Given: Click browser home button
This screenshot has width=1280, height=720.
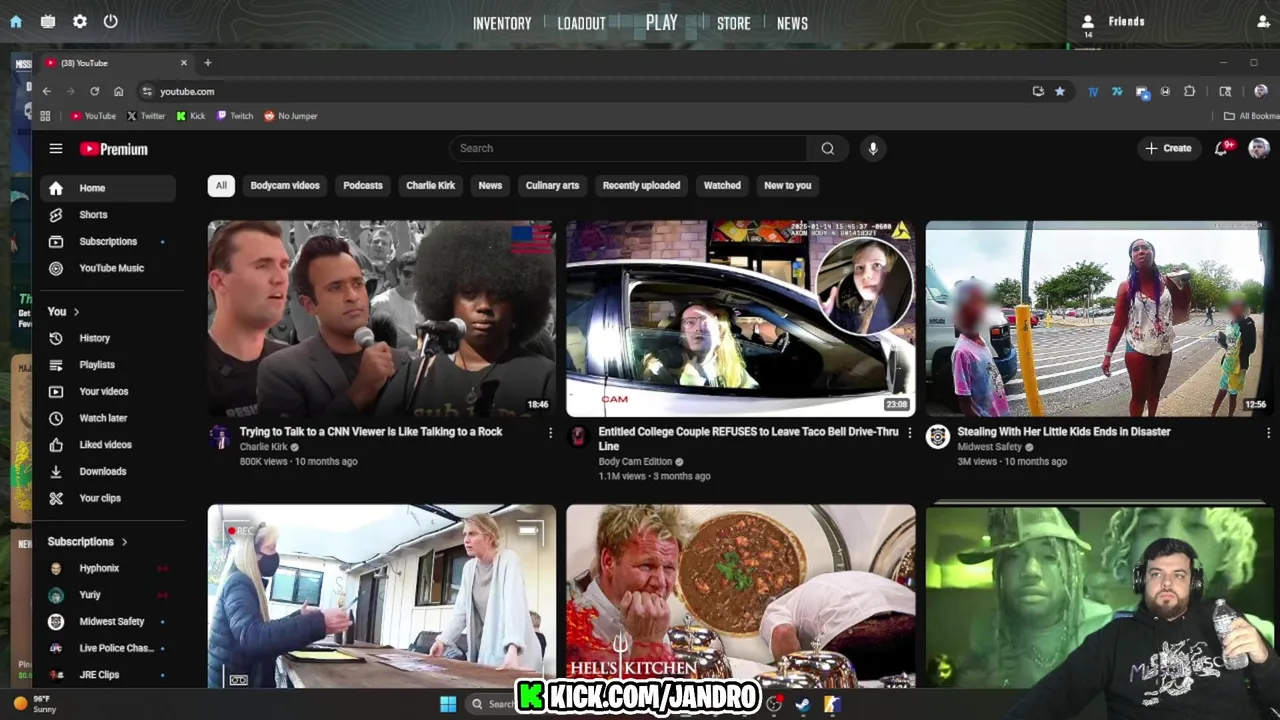Looking at the screenshot, I should [x=118, y=91].
